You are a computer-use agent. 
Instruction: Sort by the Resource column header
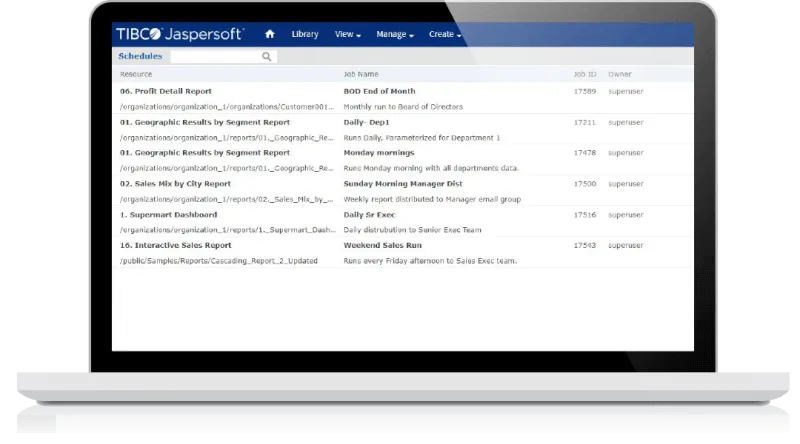click(x=136, y=74)
